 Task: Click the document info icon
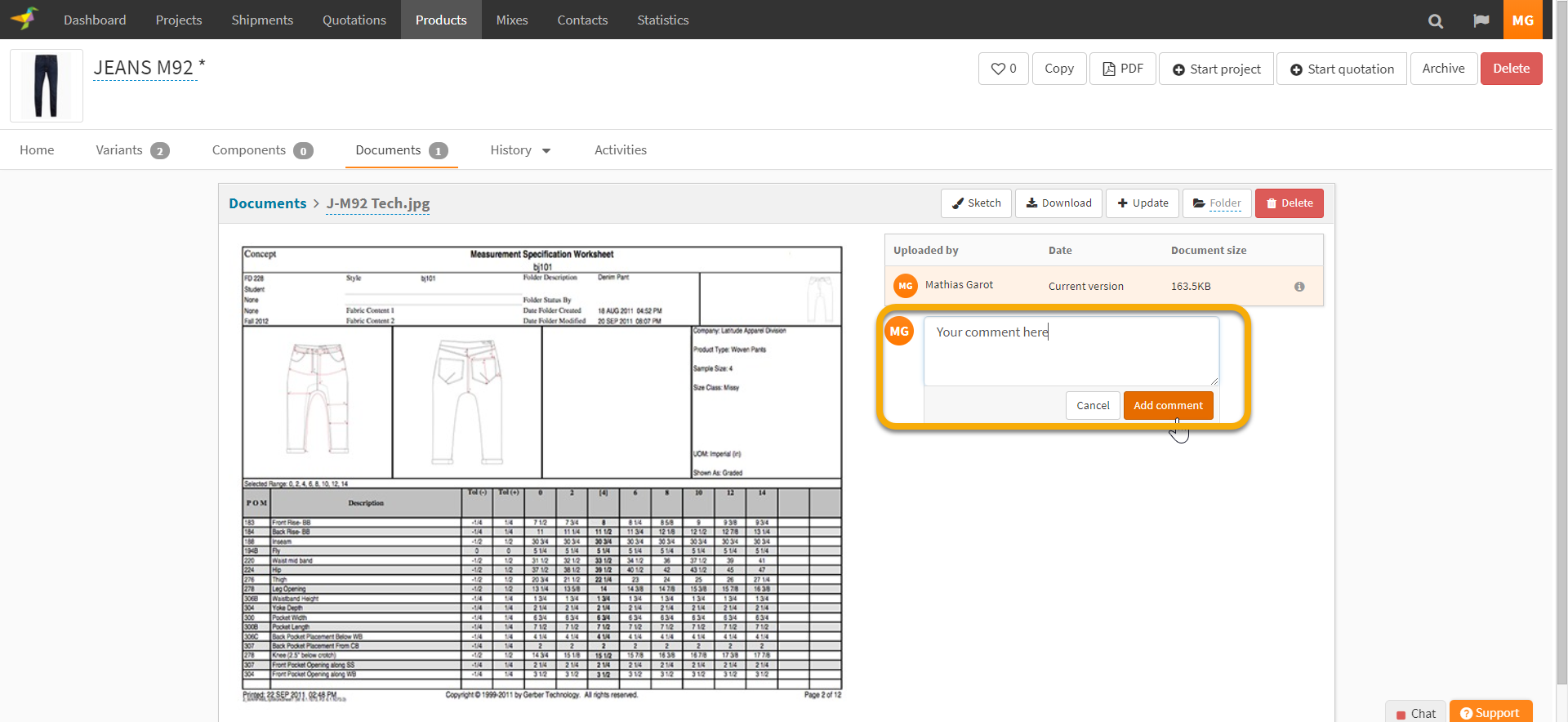pyautogui.click(x=1298, y=287)
